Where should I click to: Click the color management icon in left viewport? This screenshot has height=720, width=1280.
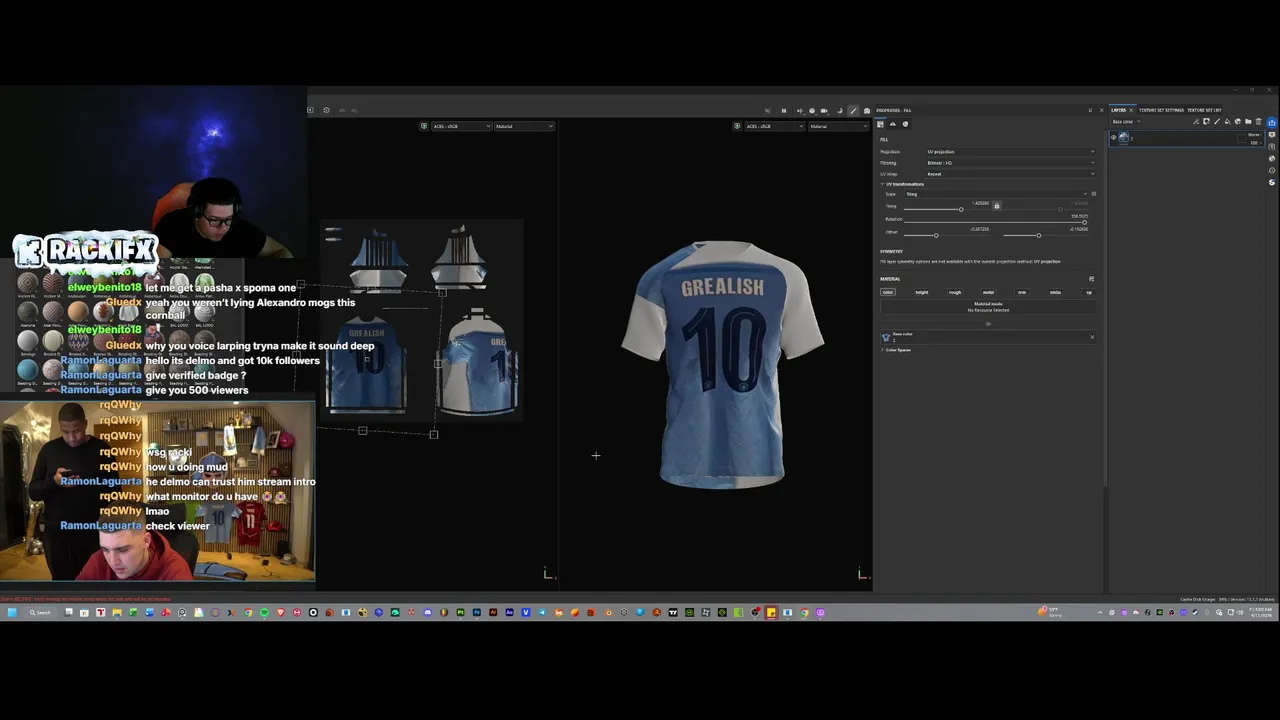tap(424, 126)
